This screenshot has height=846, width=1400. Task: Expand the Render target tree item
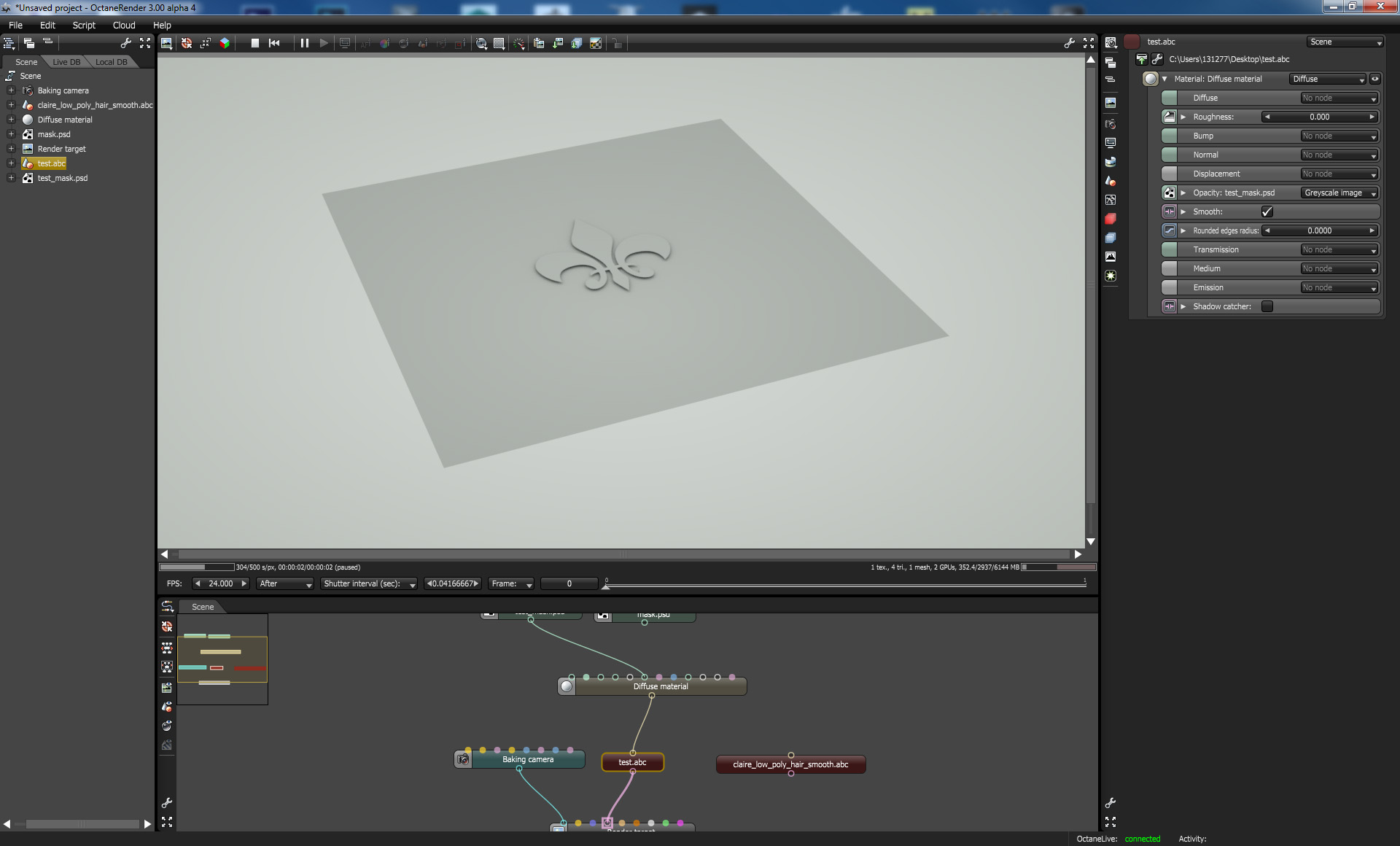coord(11,149)
